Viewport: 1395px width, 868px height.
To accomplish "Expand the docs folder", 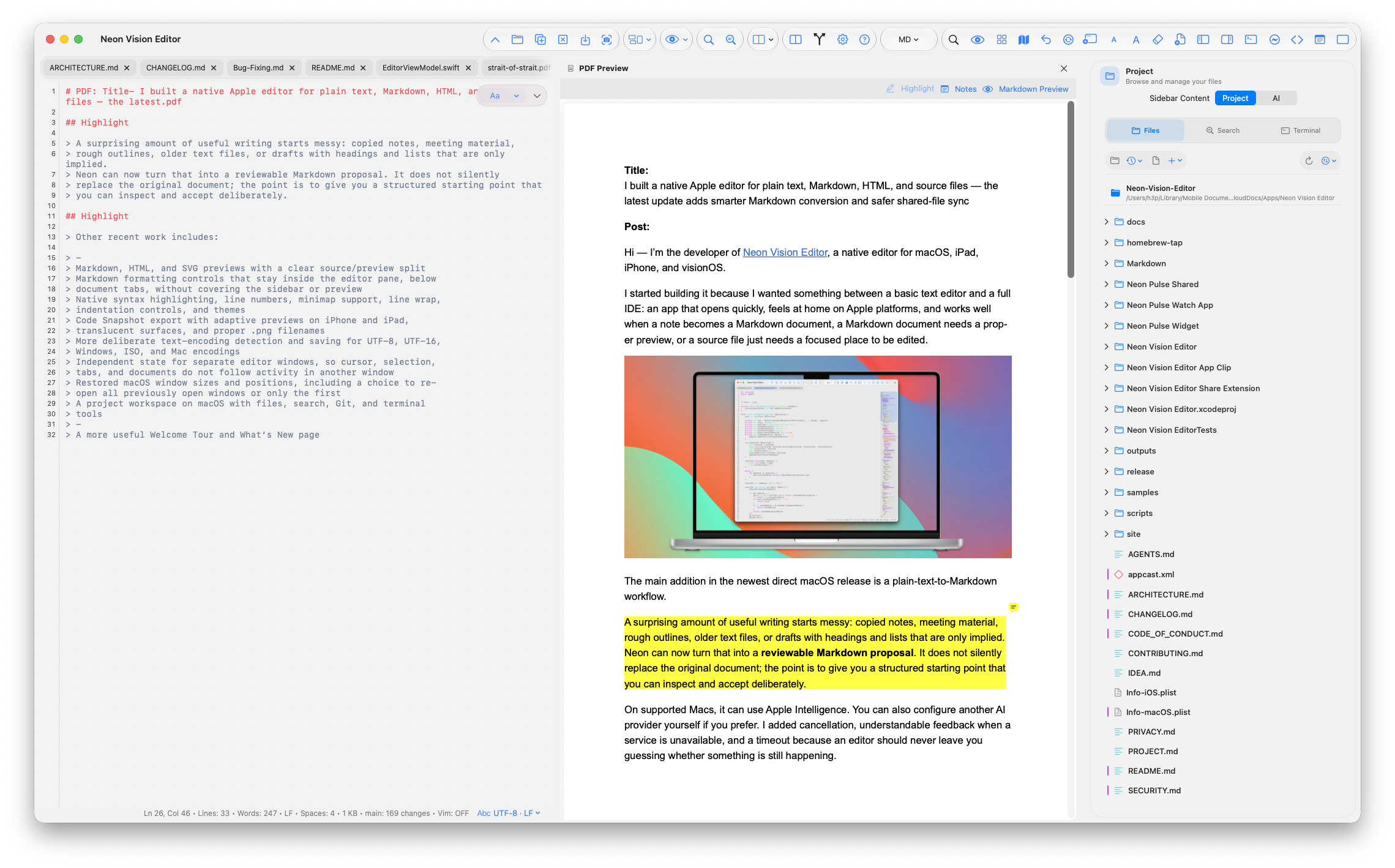I will pyautogui.click(x=1106, y=222).
